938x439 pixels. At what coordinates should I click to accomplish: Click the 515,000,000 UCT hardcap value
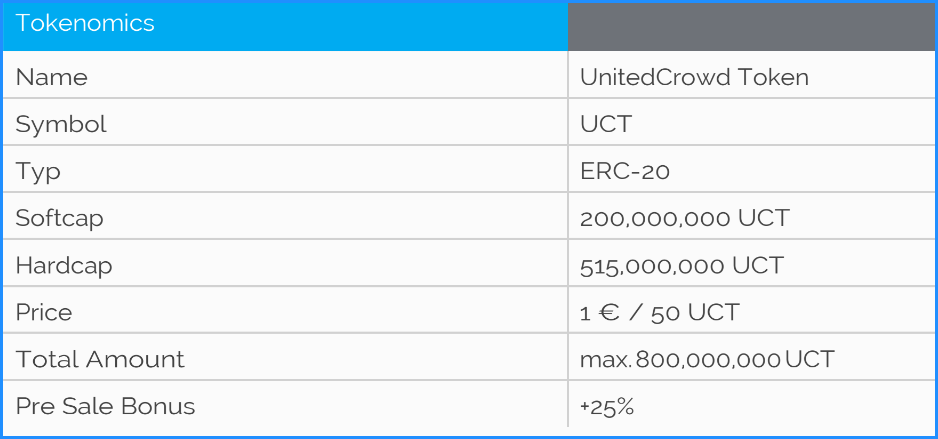(x=682, y=266)
